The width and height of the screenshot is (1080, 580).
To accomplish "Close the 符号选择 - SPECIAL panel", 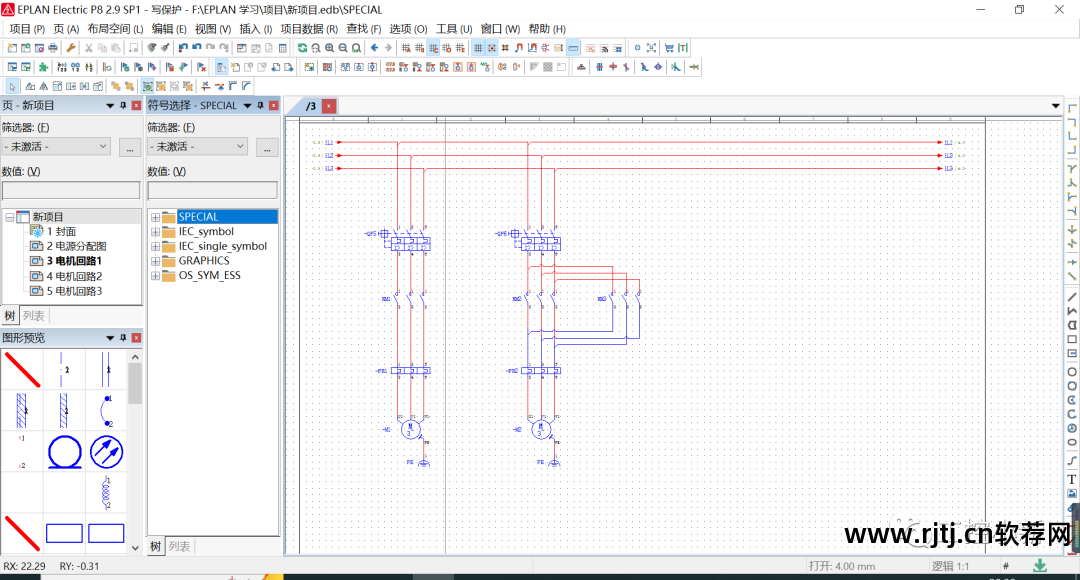I will (x=273, y=105).
